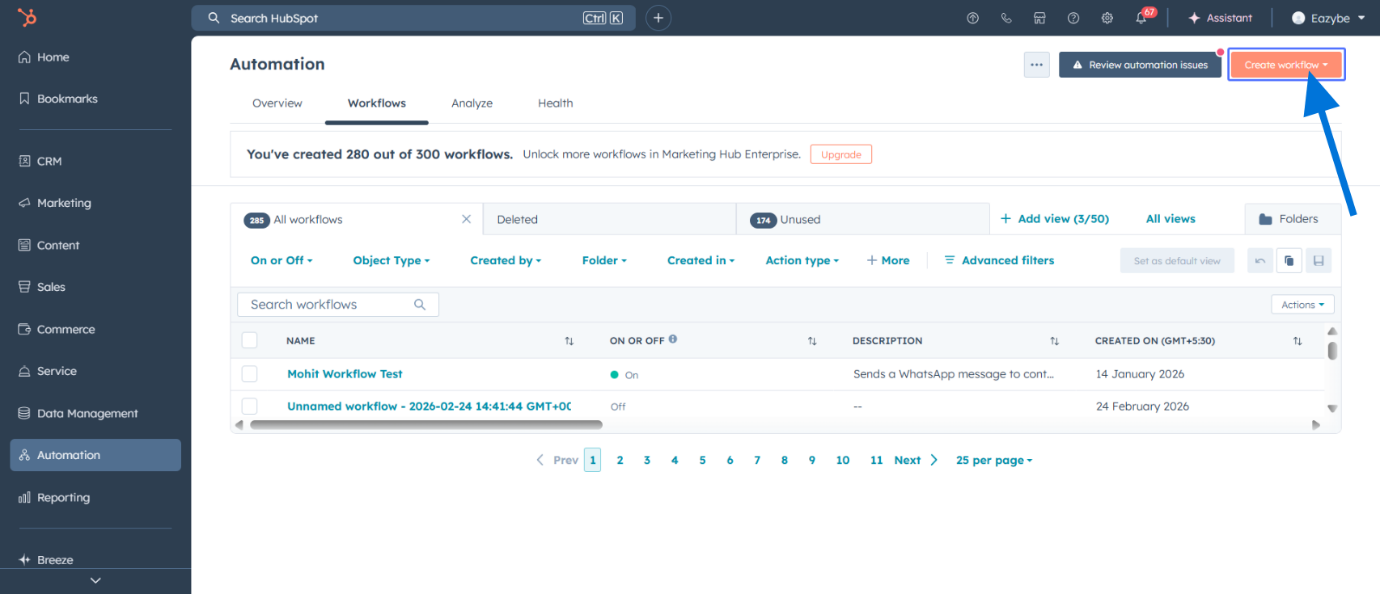Open the Created by filter dropdown
Screen dimensions: 1380x594
click(x=505, y=260)
